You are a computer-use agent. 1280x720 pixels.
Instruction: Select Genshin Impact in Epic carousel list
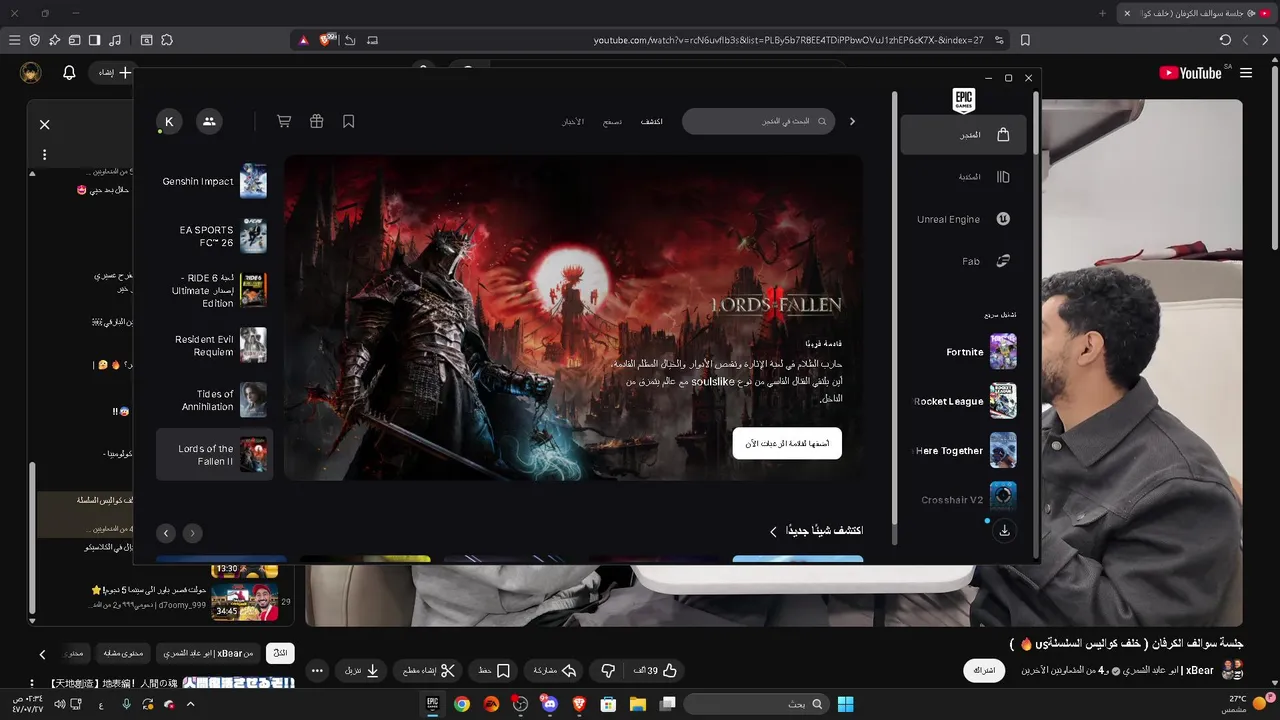pyautogui.click(x=214, y=181)
